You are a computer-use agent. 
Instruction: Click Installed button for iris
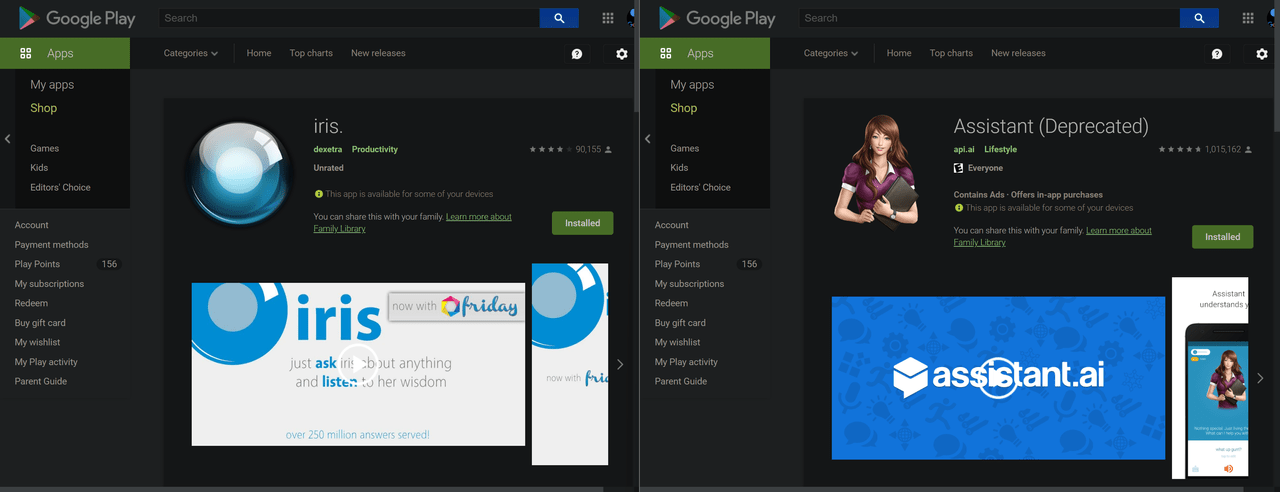(582, 223)
